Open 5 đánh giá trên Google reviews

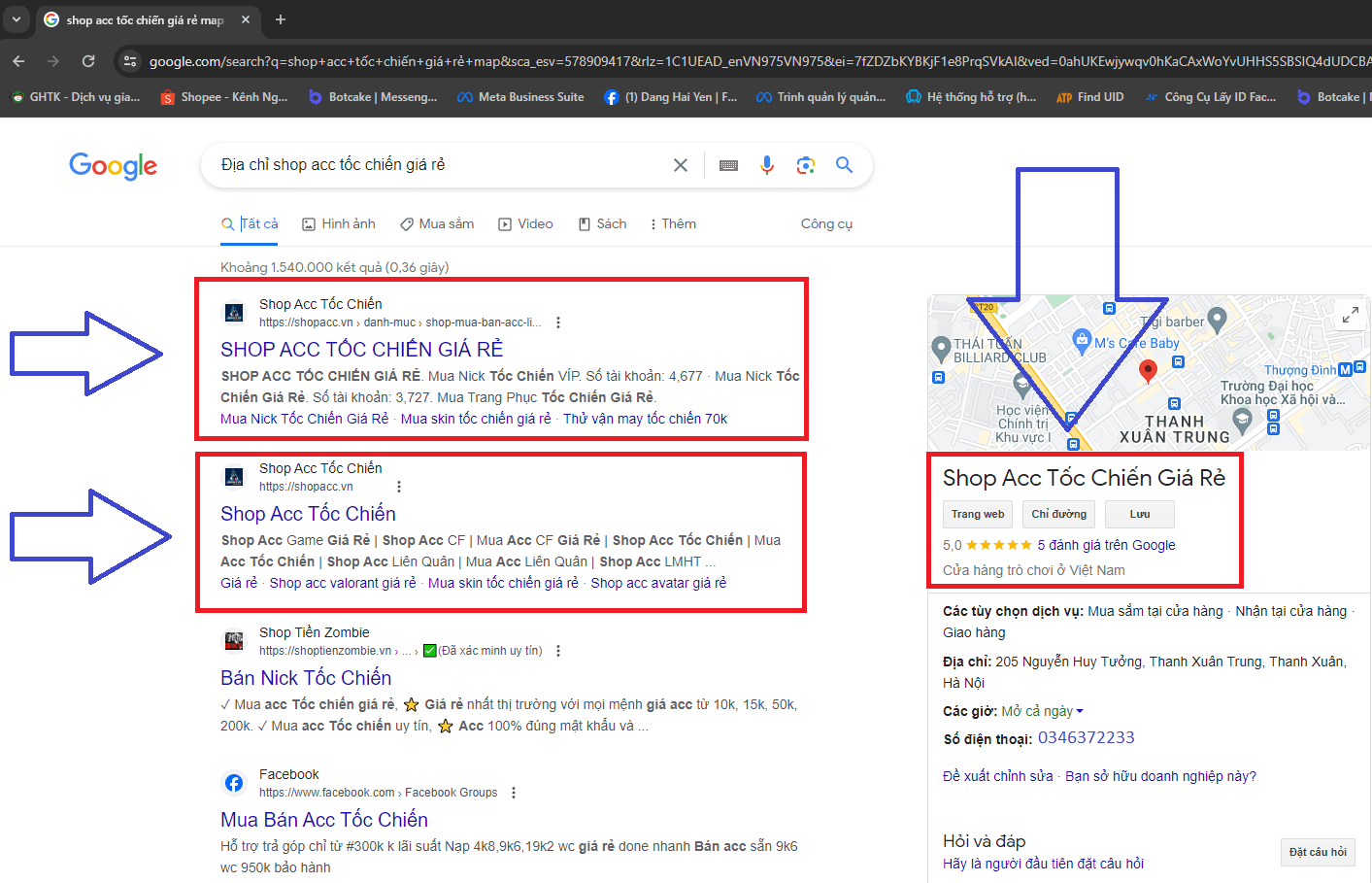pyautogui.click(x=1106, y=545)
